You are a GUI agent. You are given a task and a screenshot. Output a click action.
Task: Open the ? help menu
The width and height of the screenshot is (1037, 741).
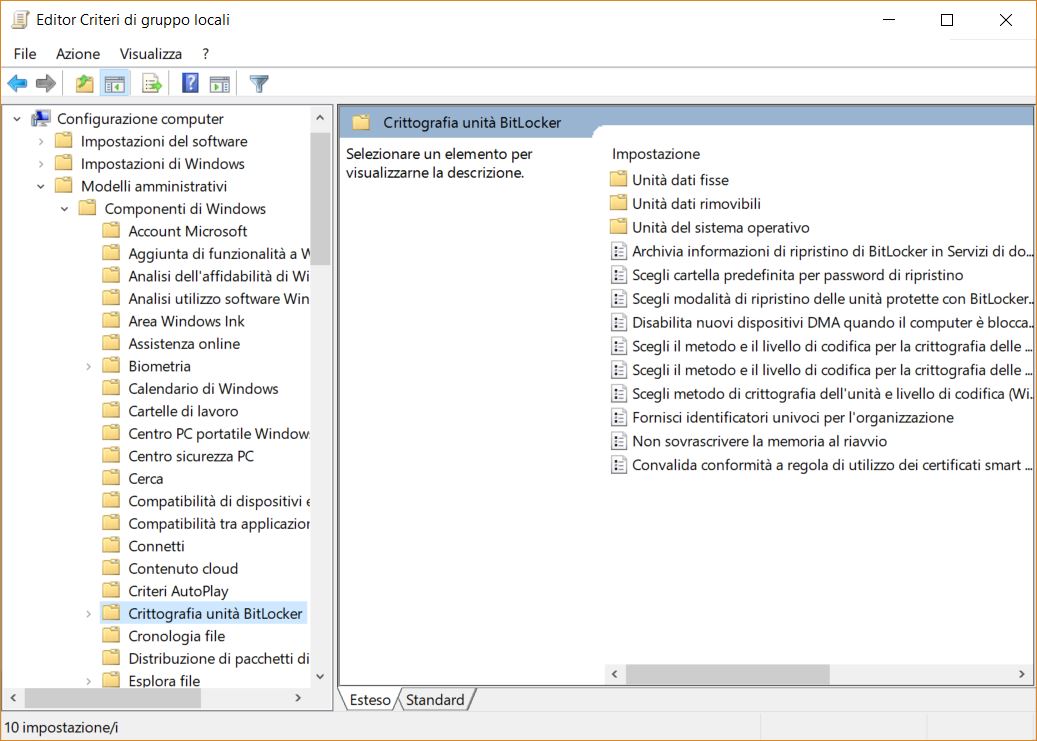206,54
